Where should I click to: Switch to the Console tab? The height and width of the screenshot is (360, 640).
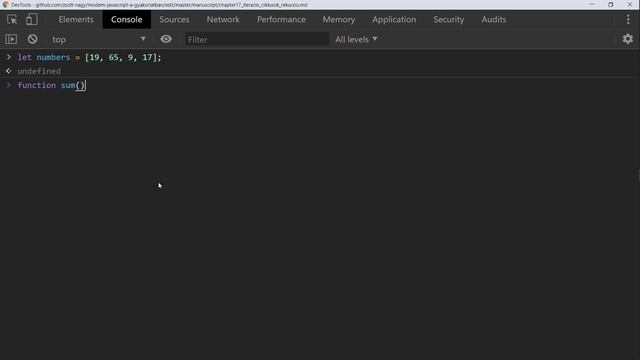tap(127, 19)
